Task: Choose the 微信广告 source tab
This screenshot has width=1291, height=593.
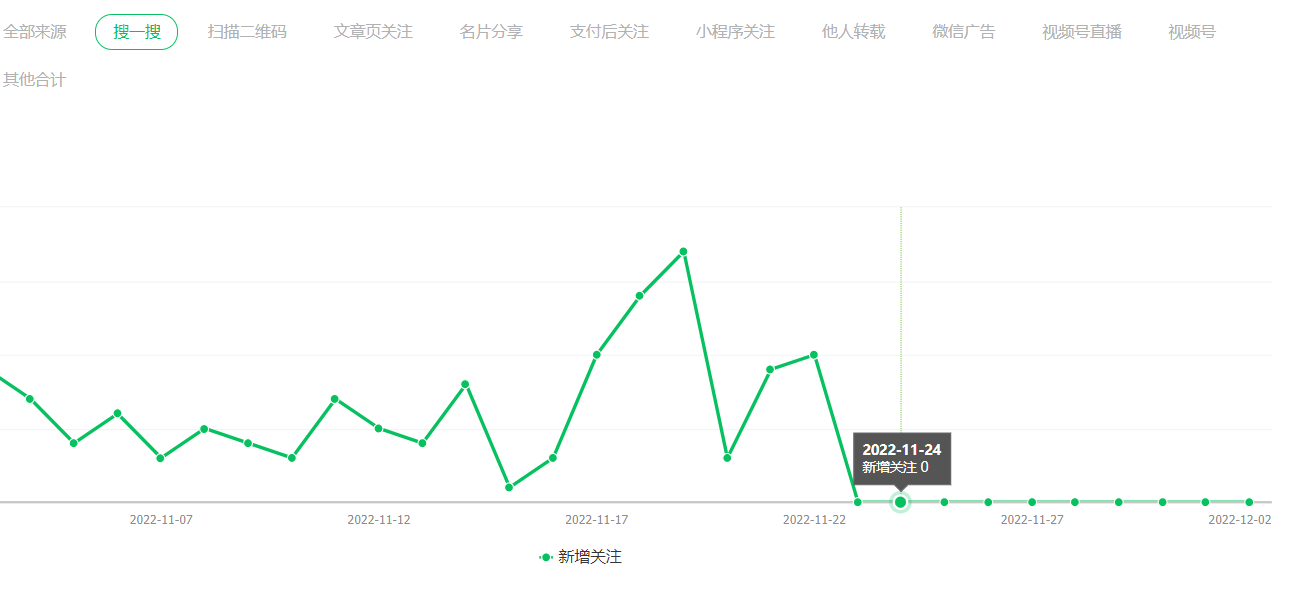Action: (963, 32)
